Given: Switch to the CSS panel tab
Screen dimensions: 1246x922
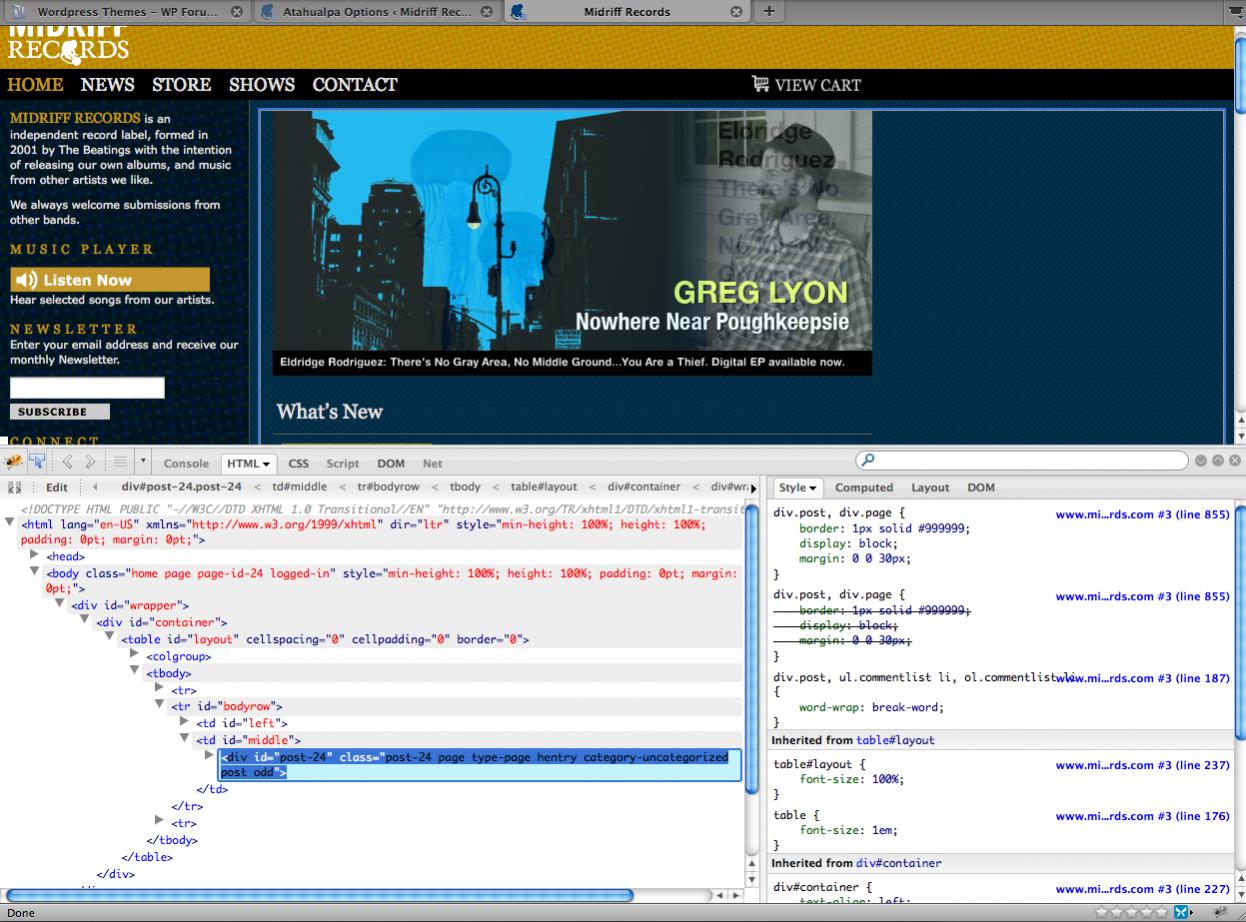Looking at the screenshot, I should pyautogui.click(x=298, y=463).
